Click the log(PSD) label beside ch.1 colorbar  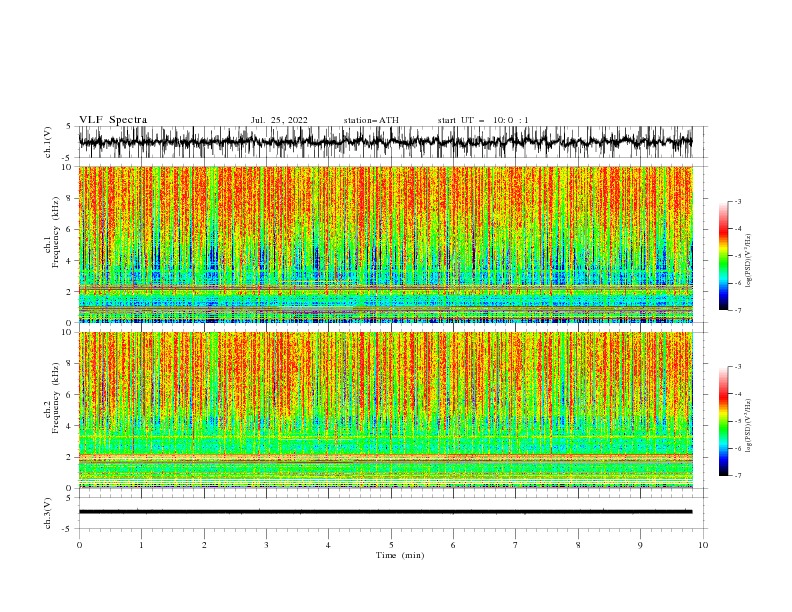tap(748, 261)
